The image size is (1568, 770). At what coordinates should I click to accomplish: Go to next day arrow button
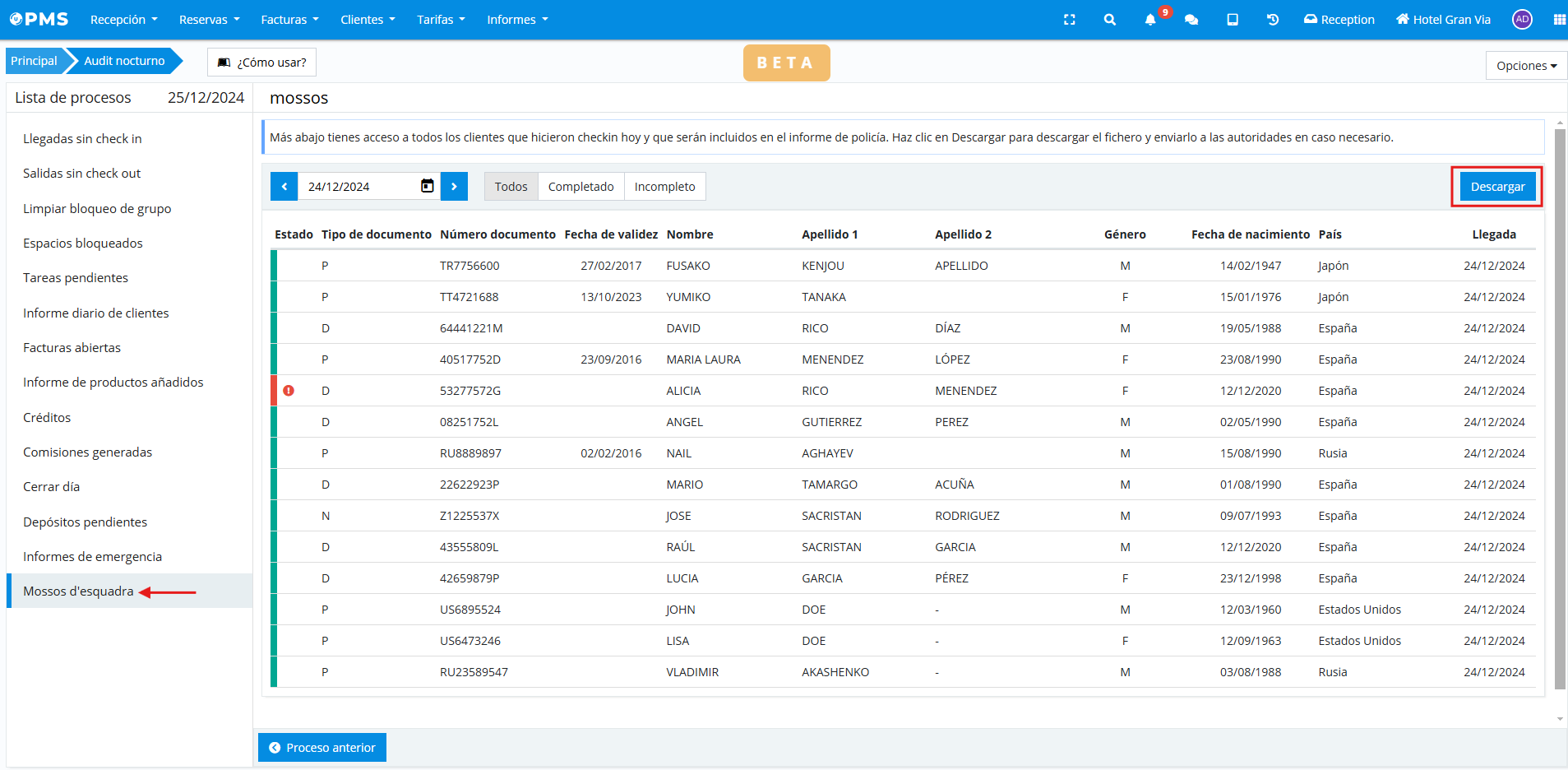pyautogui.click(x=454, y=187)
